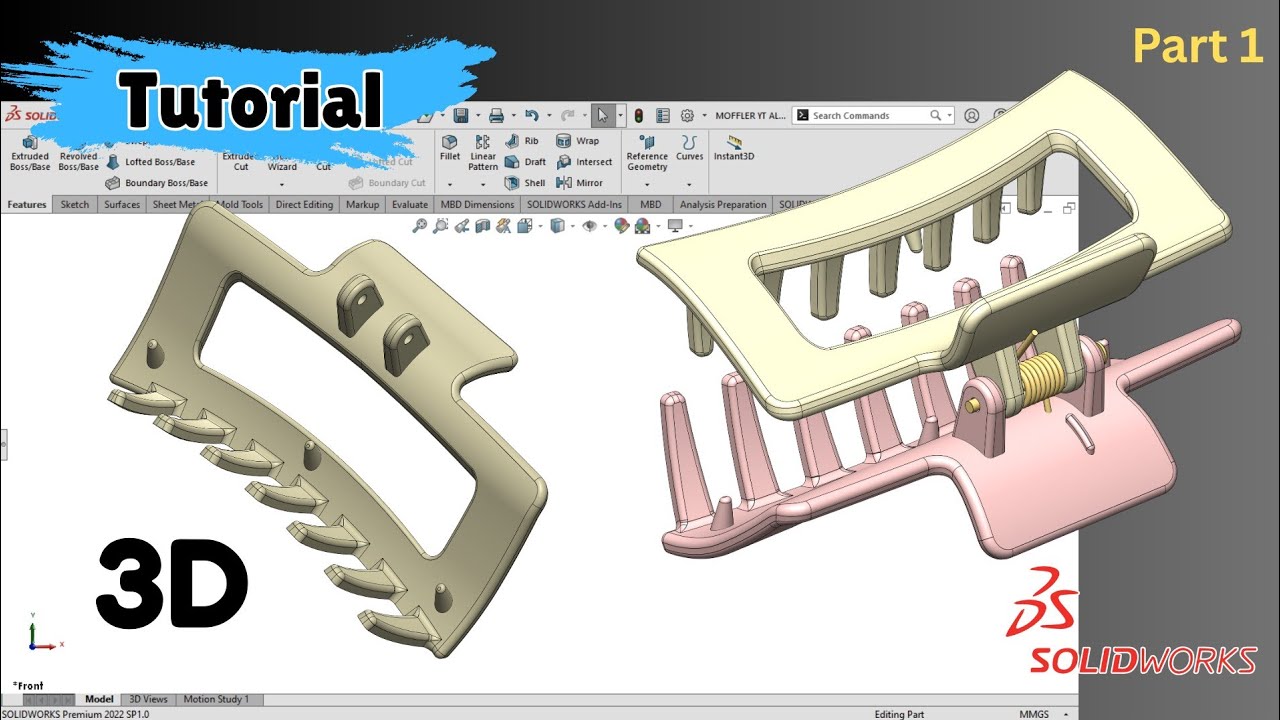This screenshot has height=720, width=1280.
Task: Open the Evaluate tab
Action: pos(410,205)
